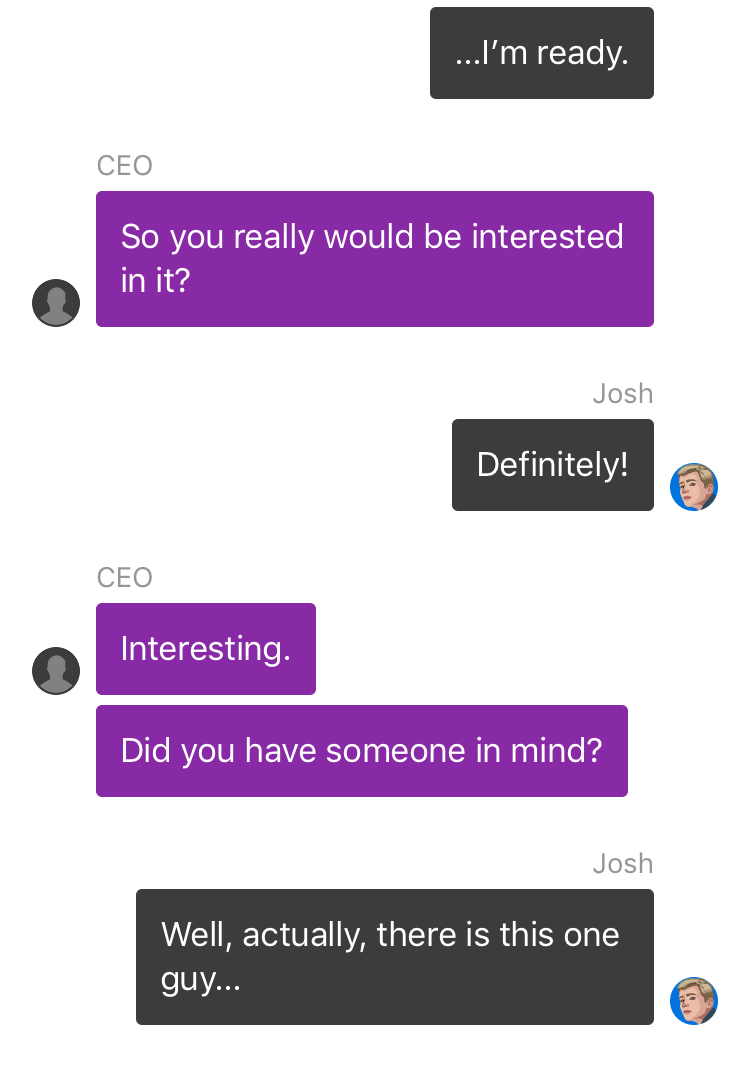Select Josh's avatar beside "this one guy..." message
The image size is (750, 1067).
[x=694, y=1001]
